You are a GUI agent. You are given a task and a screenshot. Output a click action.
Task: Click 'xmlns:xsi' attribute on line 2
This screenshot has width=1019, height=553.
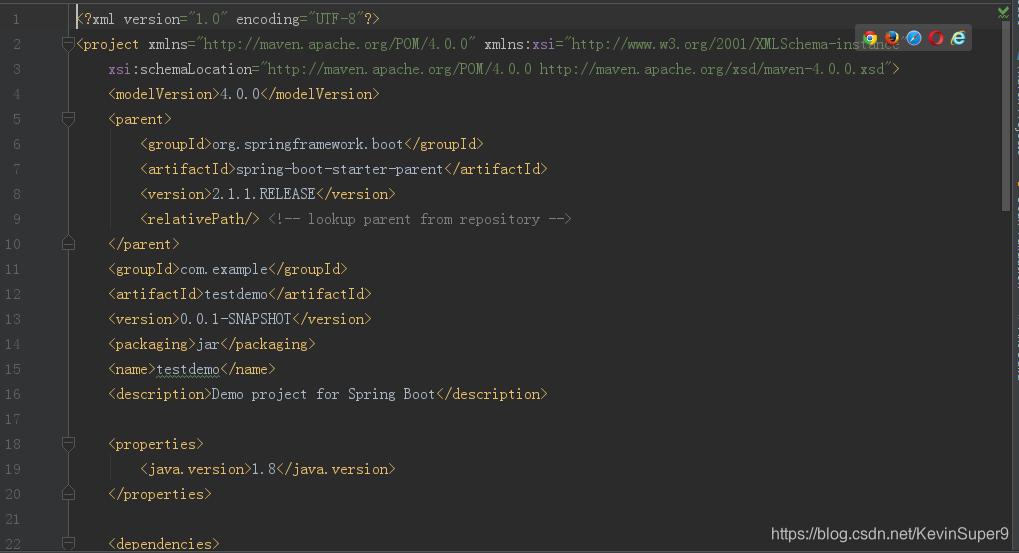pos(519,44)
